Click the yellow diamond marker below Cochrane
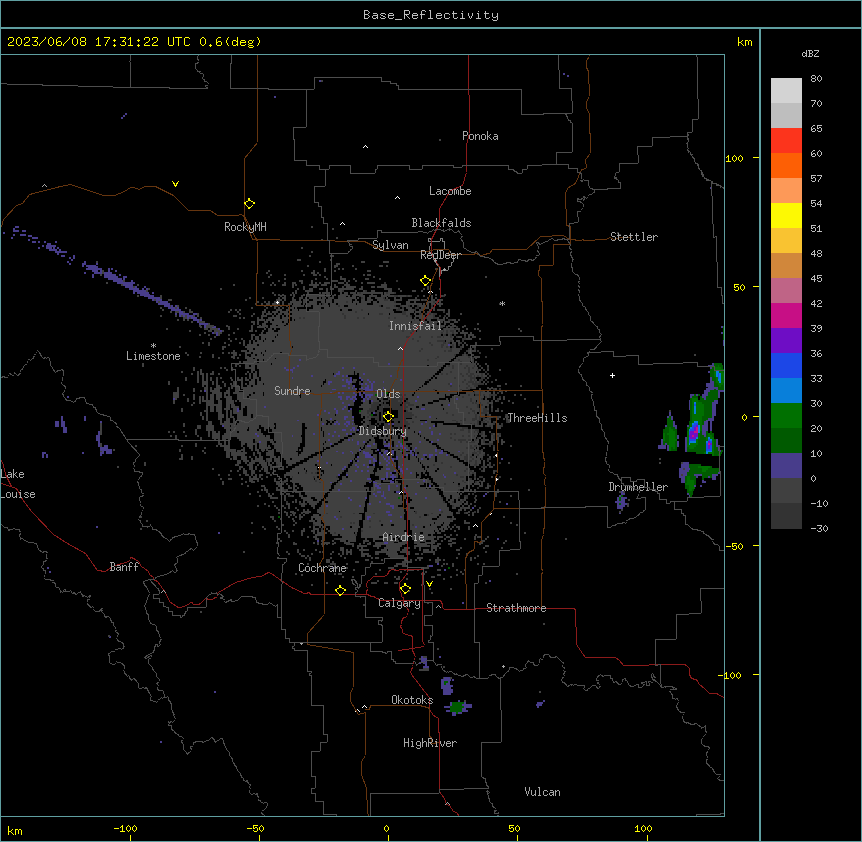Image resolution: width=862 pixels, height=842 pixels. 340,590
